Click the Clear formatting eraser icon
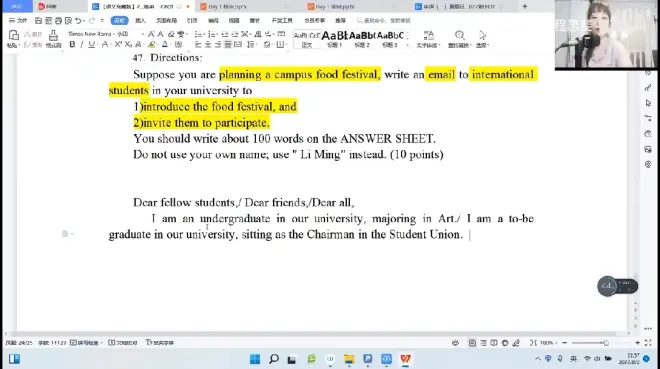The image size is (660, 369). pos(171,34)
